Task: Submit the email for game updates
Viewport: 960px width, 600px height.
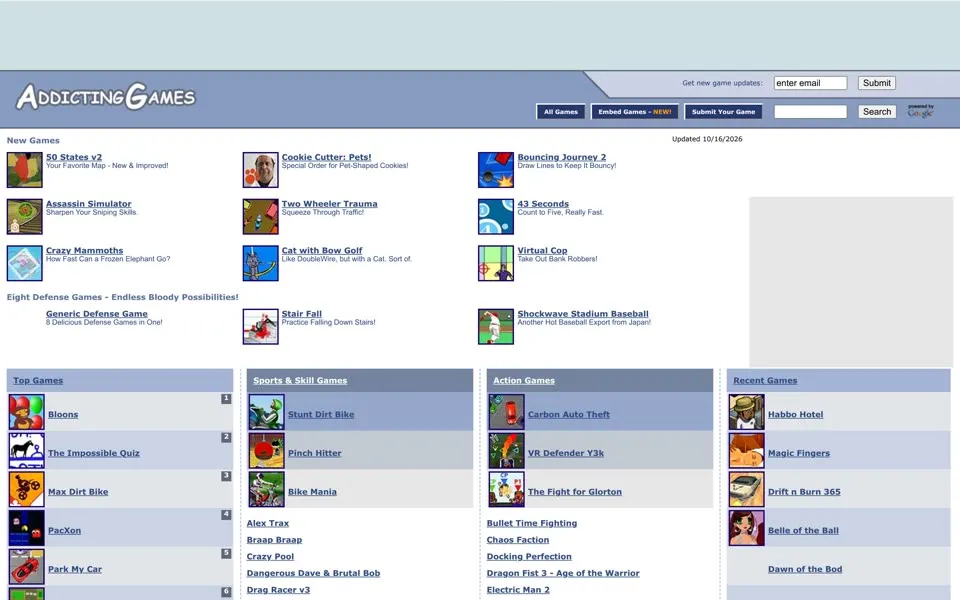Action: [x=877, y=83]
